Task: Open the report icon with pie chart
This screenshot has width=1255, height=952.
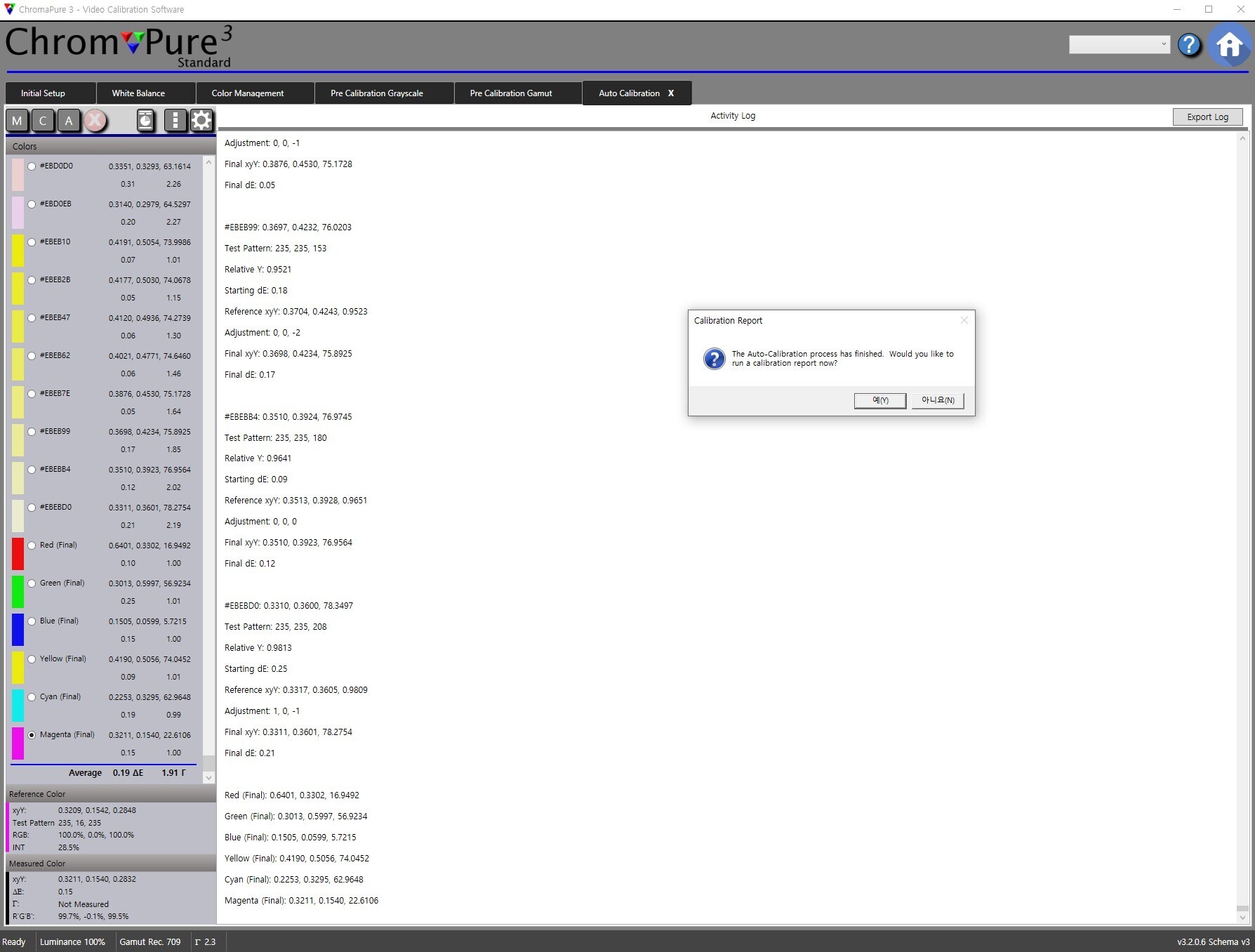Action: [145, 121]
